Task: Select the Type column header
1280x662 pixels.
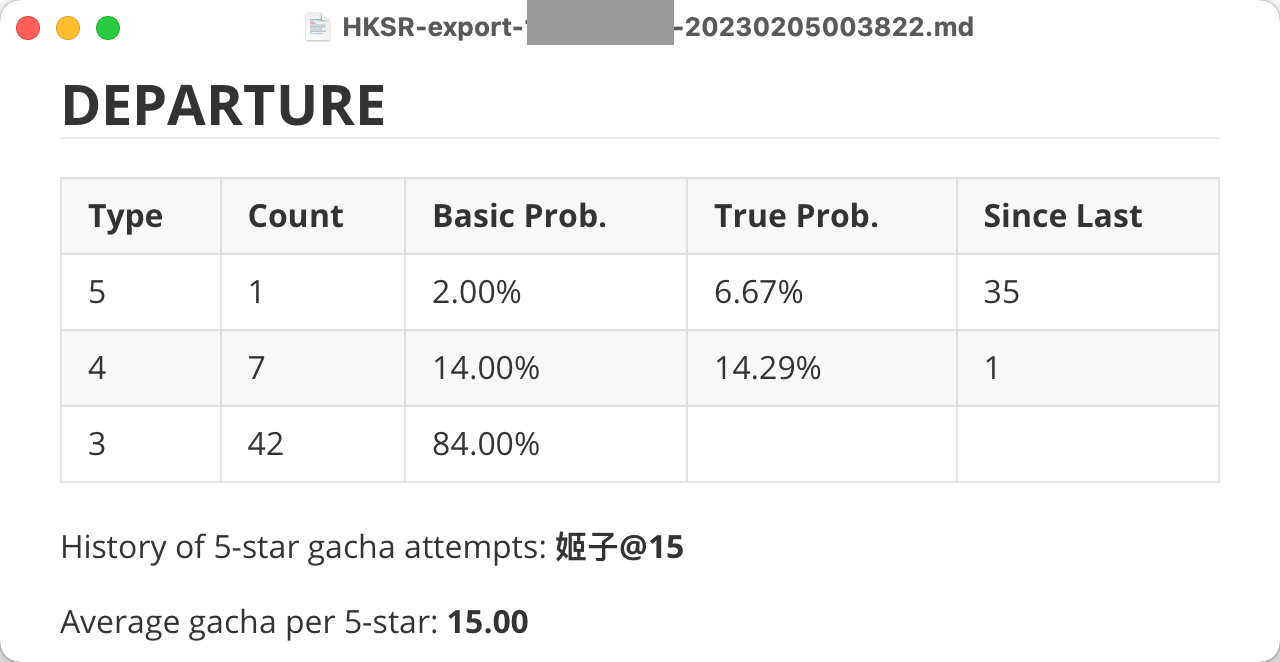Action: [x=141, y=216]
